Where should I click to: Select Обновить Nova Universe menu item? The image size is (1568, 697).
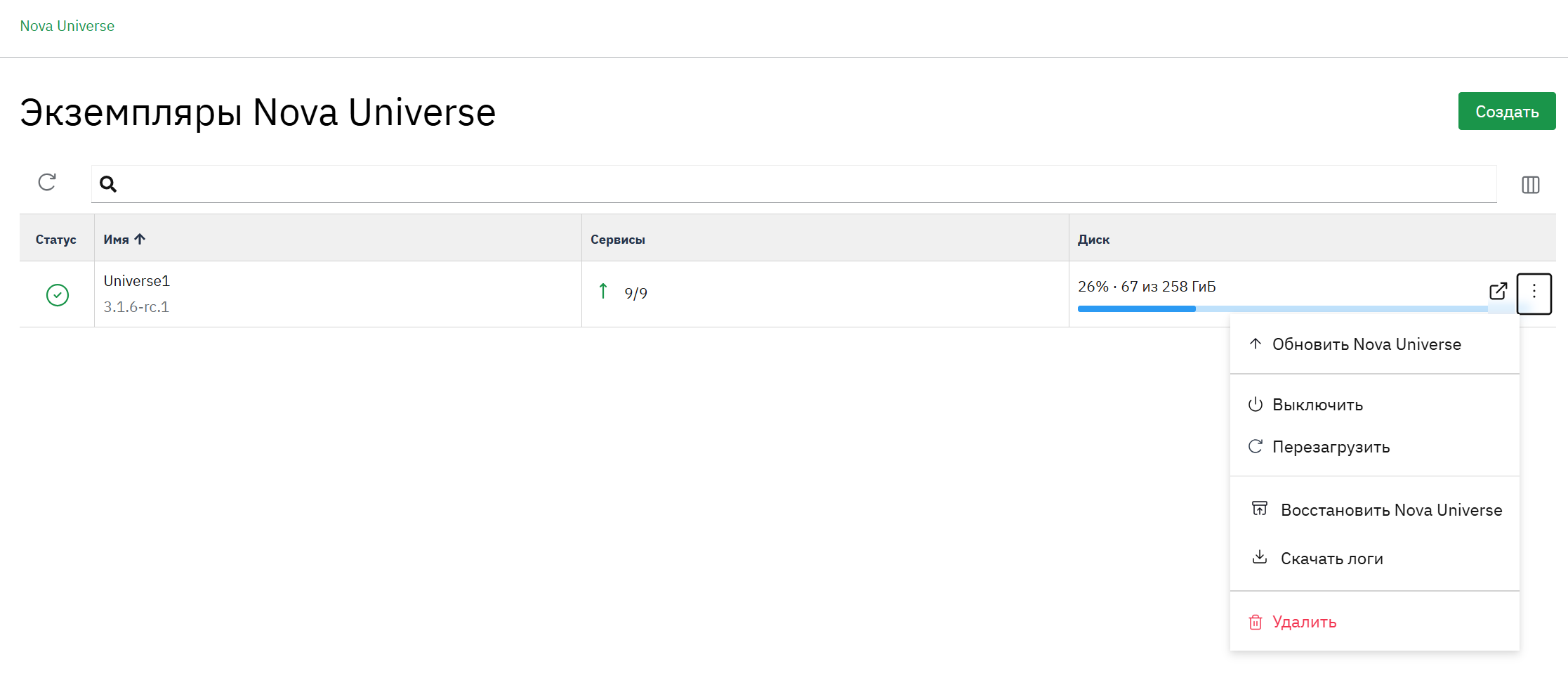coord(1375,344)
